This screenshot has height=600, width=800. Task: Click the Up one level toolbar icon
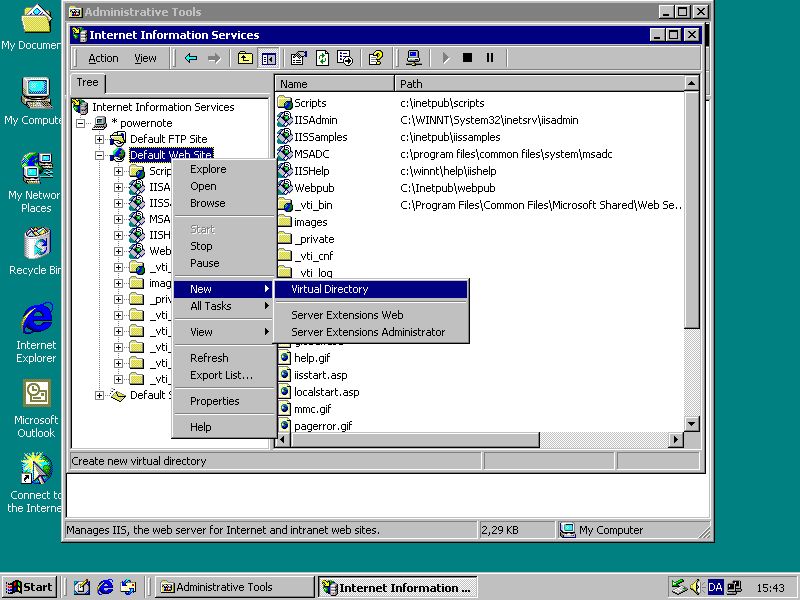pyautogui.click(x=246, y=58)
